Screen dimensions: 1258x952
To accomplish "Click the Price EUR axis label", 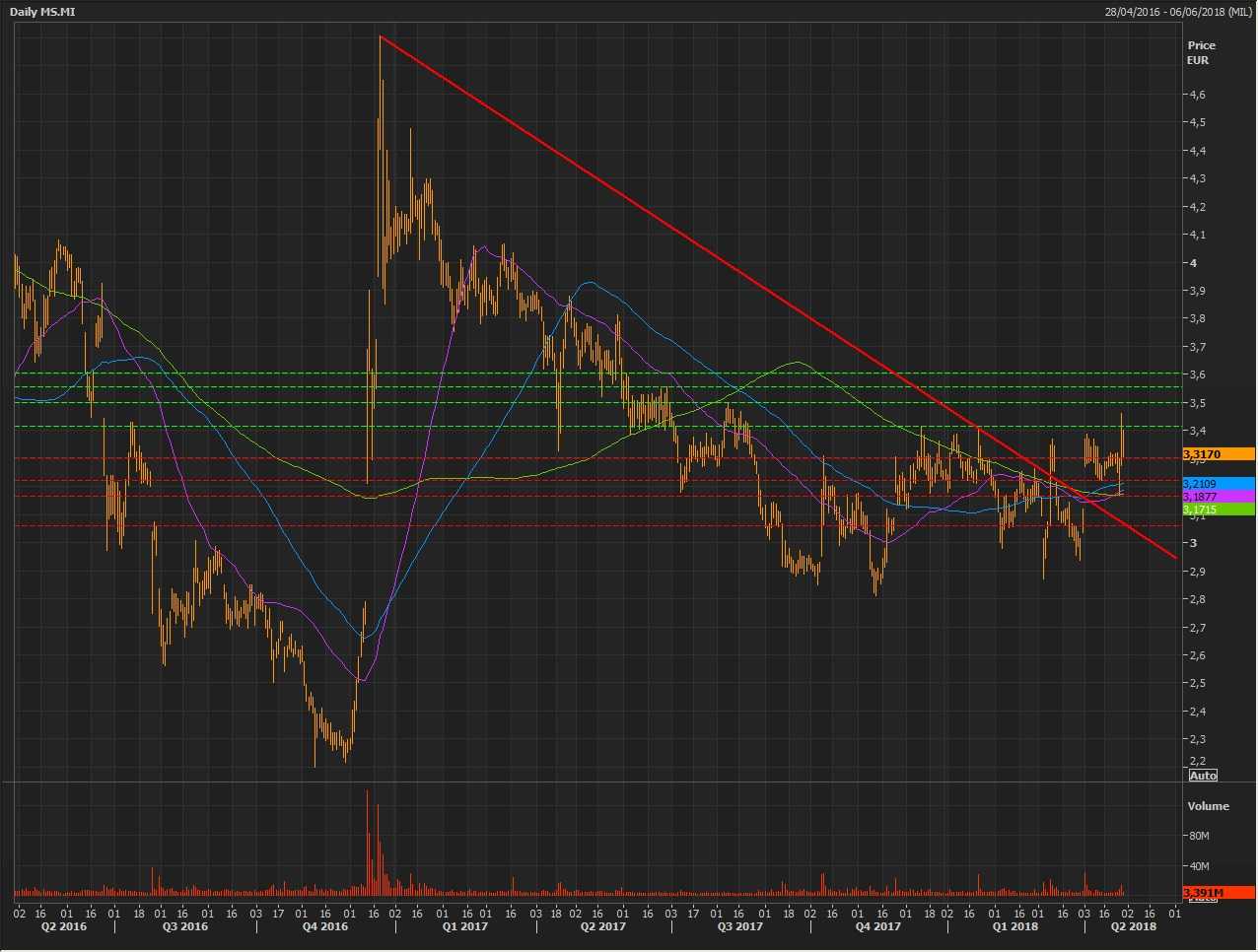I will click(x=1201, y=52).
